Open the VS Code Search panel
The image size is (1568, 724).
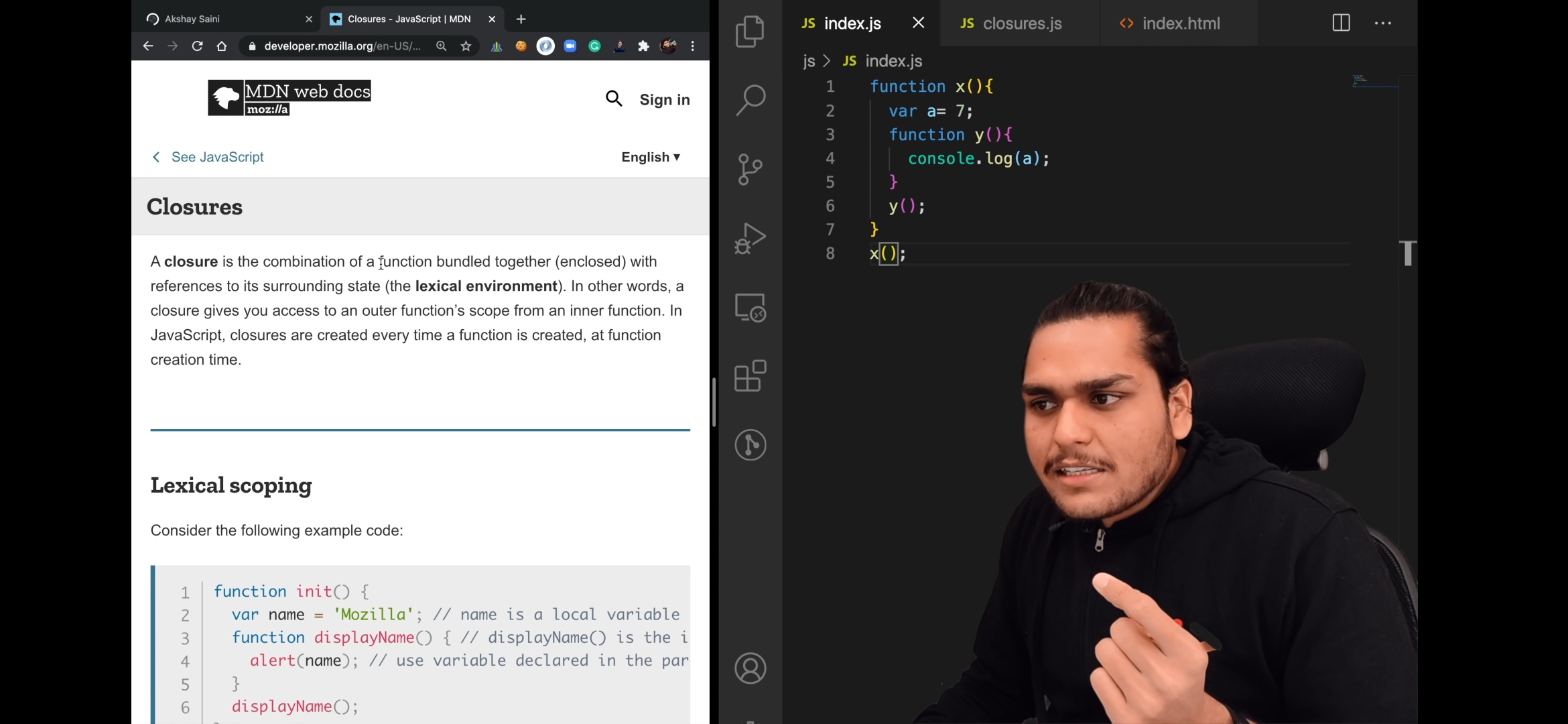point(750,101)
